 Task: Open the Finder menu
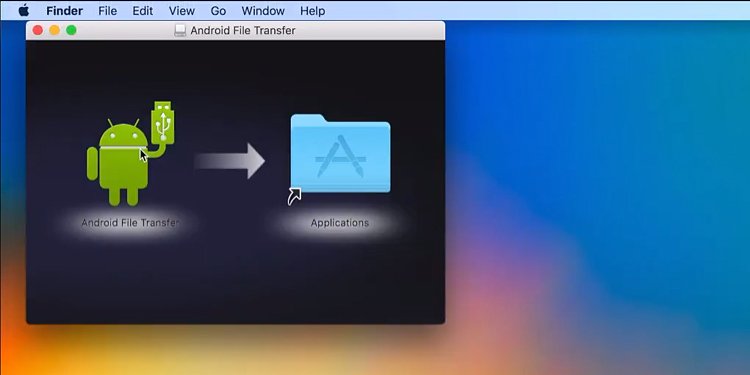pos(65,11)
